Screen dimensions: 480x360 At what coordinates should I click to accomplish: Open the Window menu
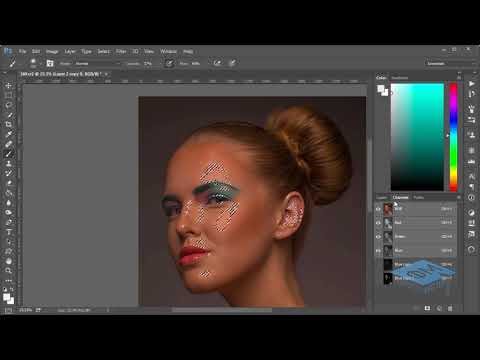point(168,51)
